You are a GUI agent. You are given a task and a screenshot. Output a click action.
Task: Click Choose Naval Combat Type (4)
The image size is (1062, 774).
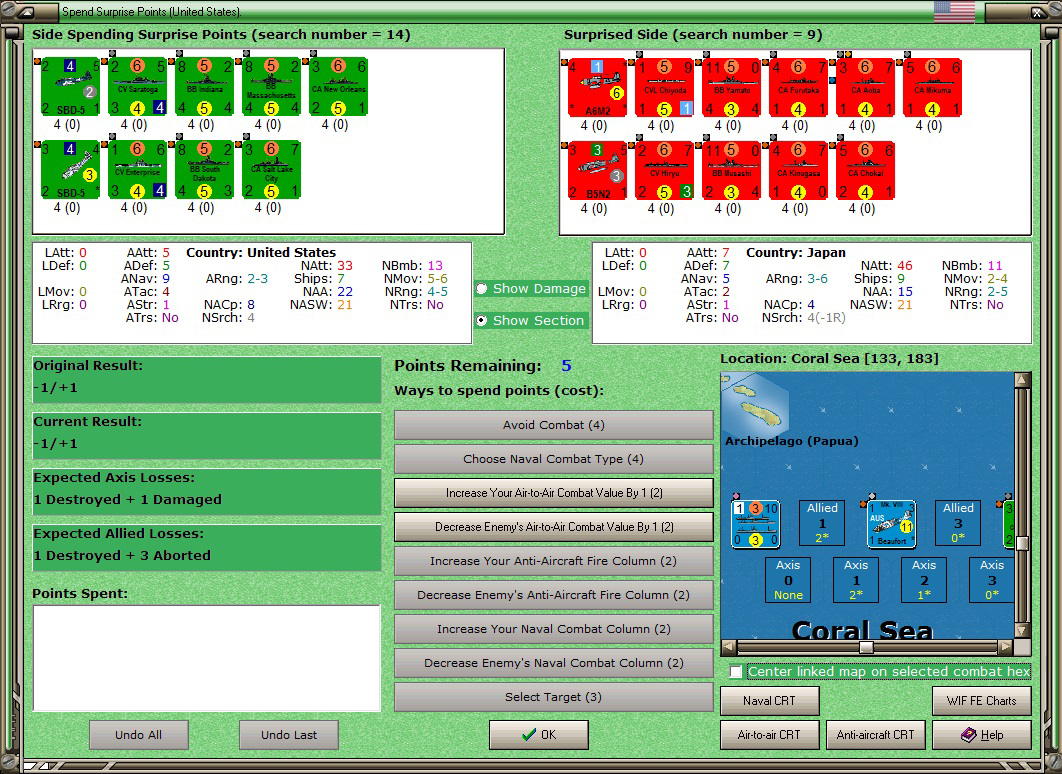(553, 459)
